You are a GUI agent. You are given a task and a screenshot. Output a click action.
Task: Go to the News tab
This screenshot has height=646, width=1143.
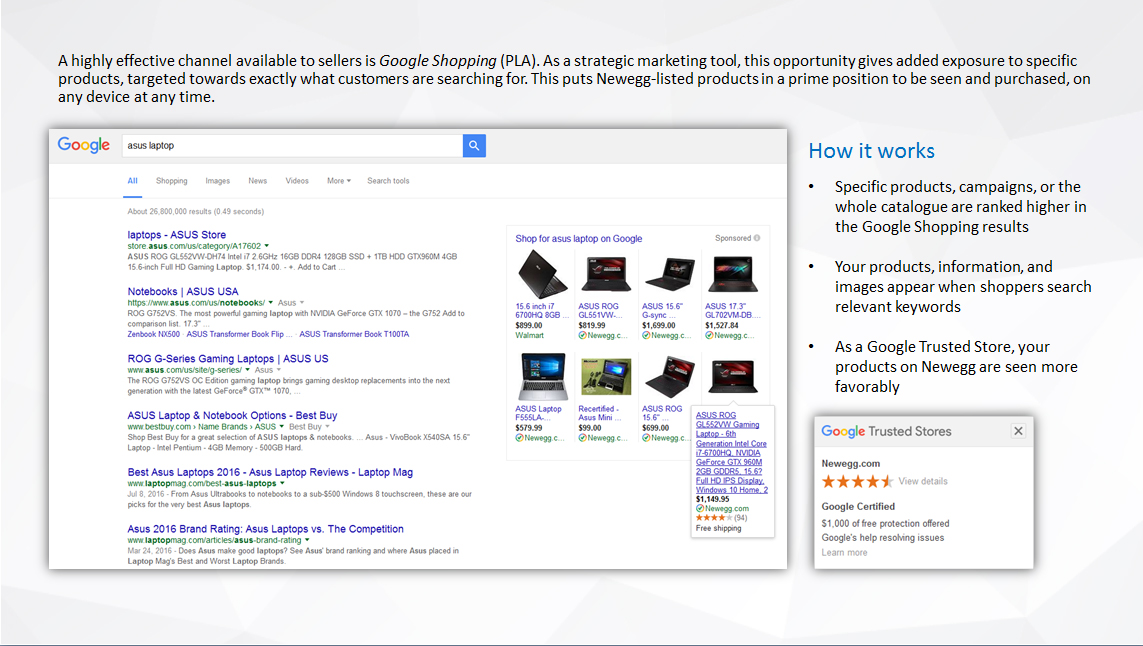[257, 181]
